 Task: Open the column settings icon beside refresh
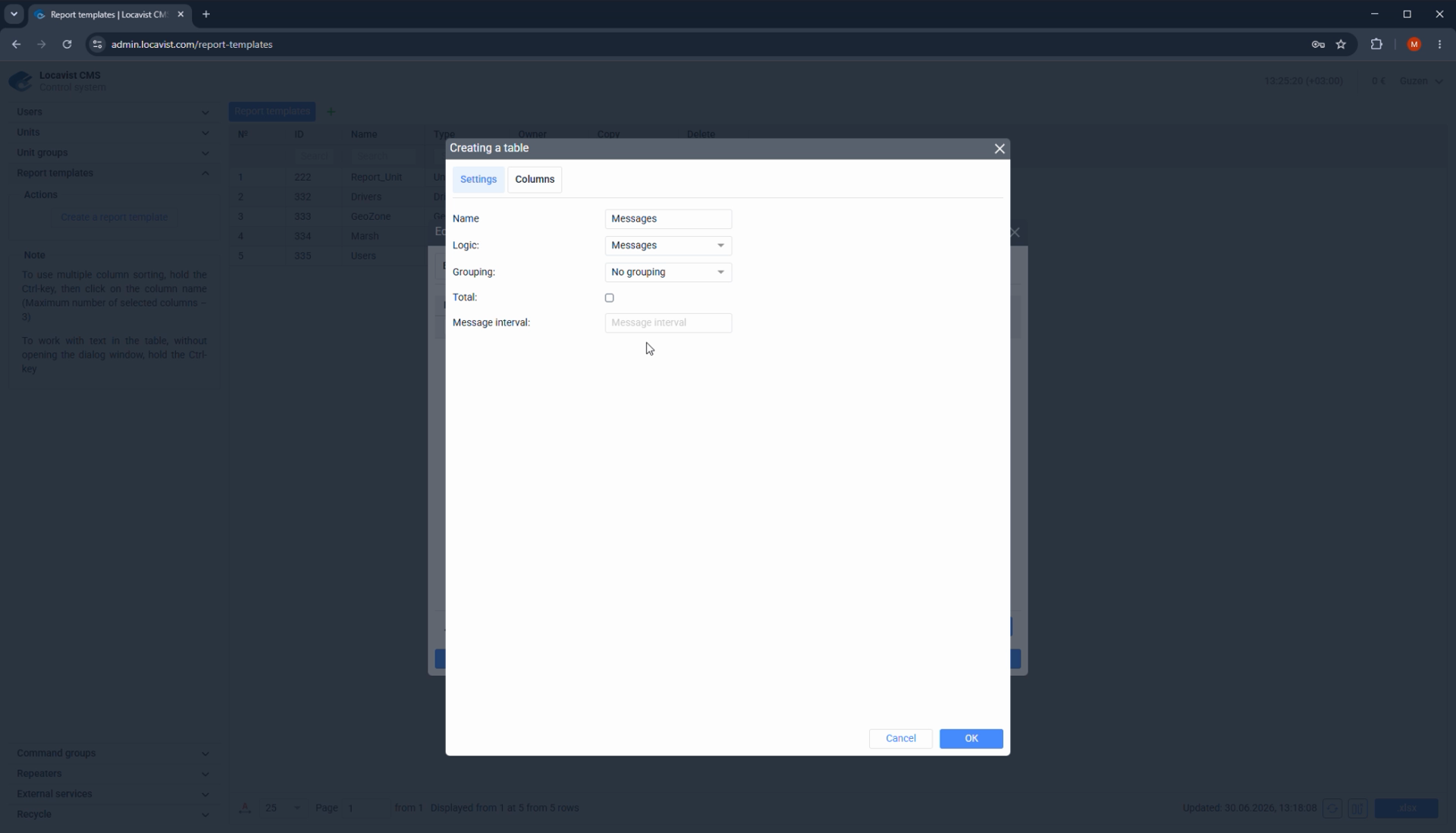[1357, 808]
